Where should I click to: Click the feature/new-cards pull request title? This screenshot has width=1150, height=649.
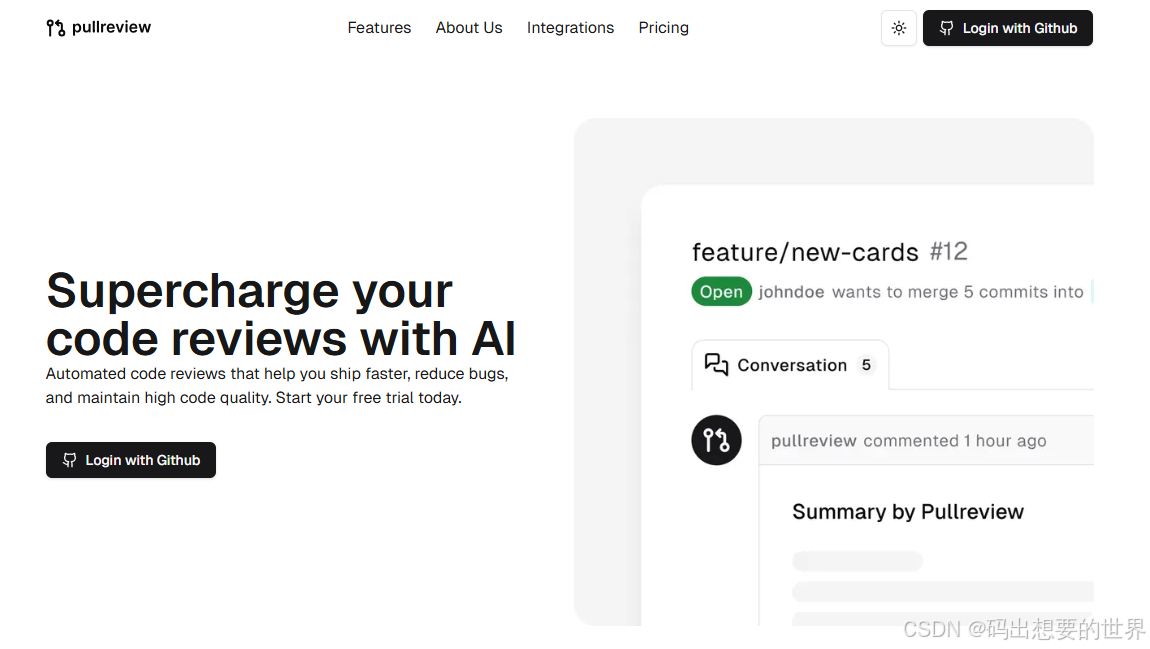(805, 252)
